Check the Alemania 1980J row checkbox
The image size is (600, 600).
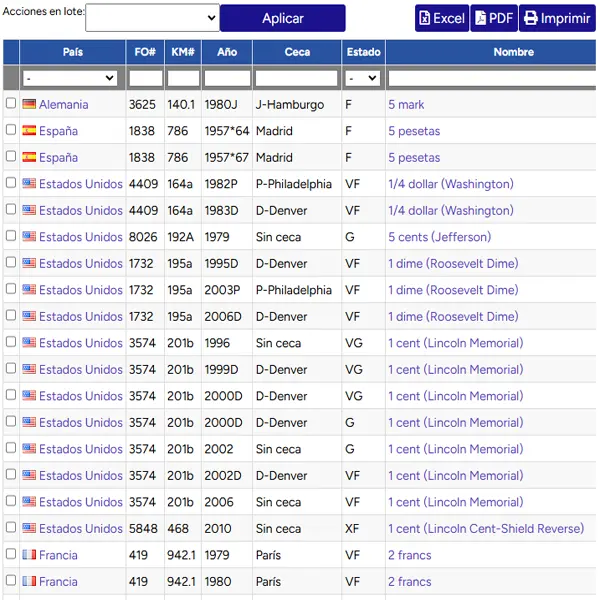11,103
